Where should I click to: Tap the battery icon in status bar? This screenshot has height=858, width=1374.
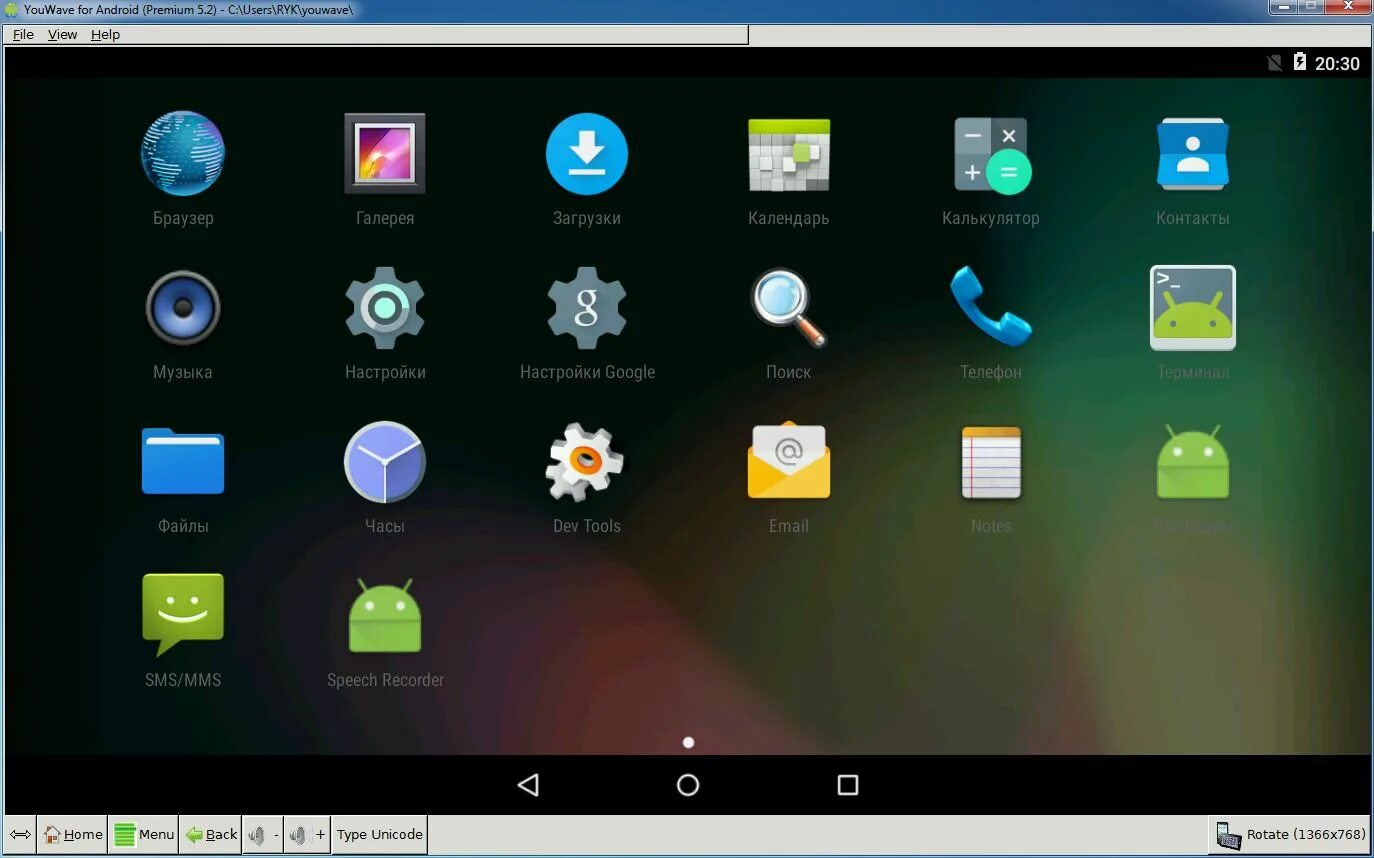(x=1299, y=62)
